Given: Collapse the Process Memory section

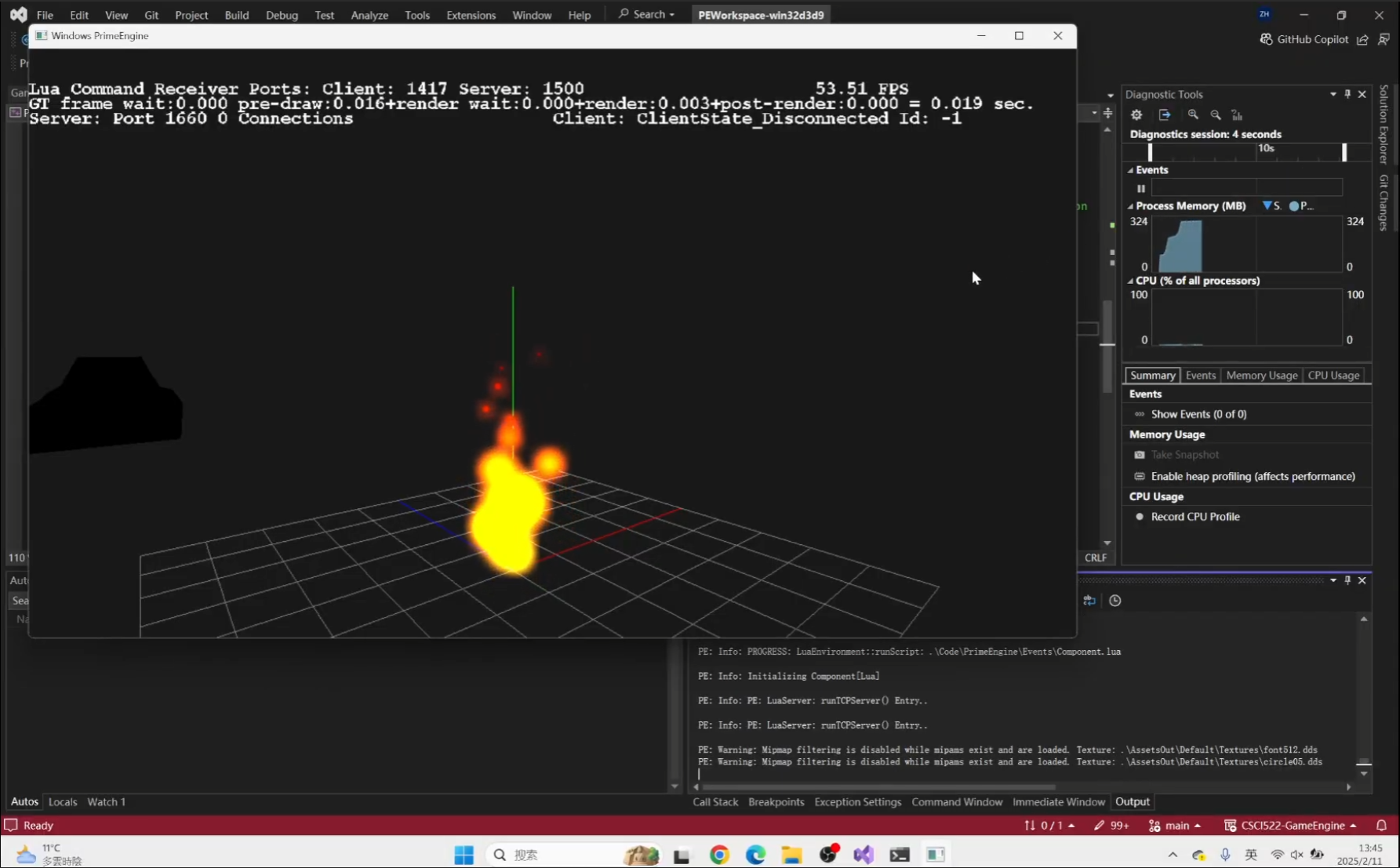Looking at the screenshot, I should pos(1129,205).
